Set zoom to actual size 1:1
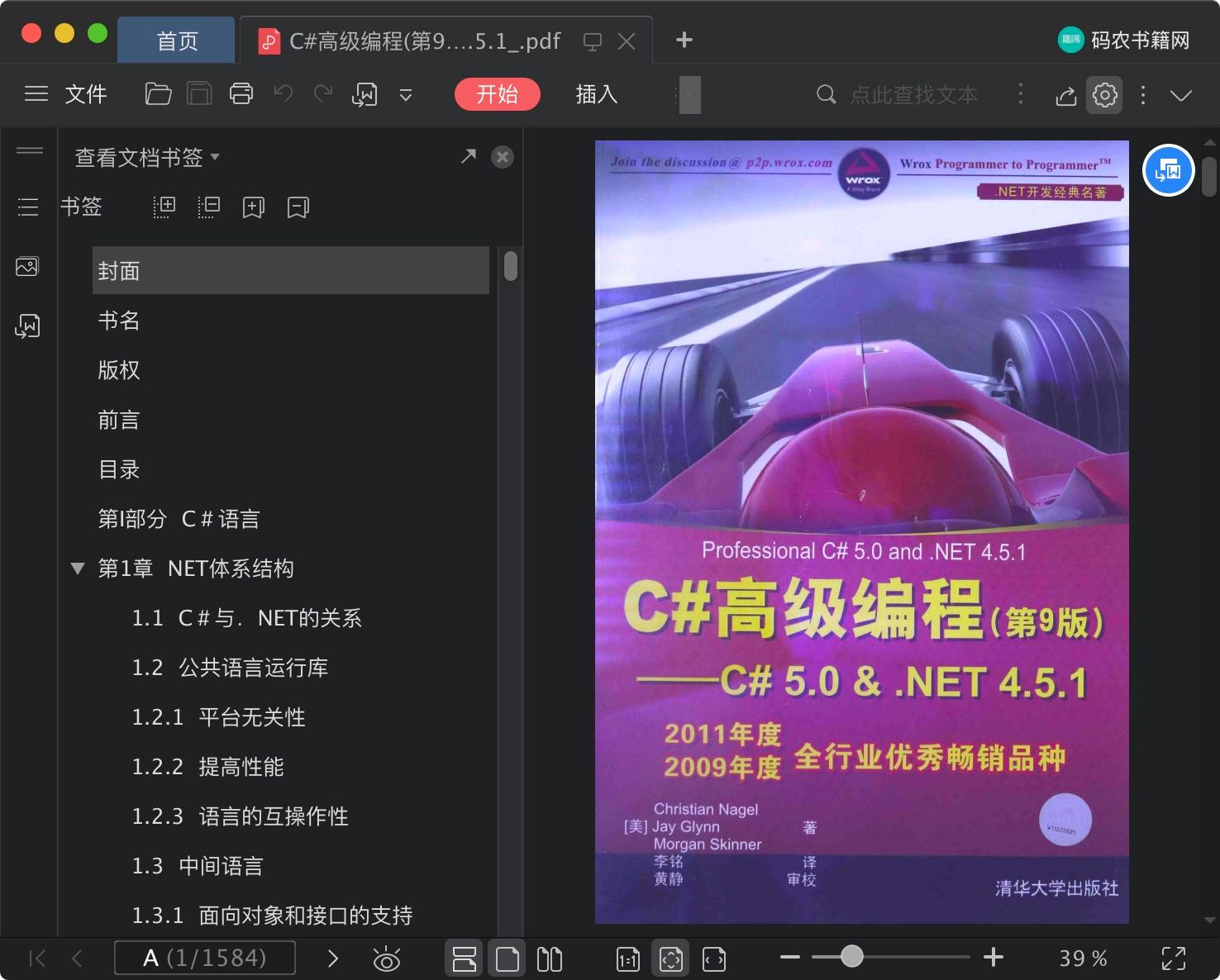 pos(628,959)
